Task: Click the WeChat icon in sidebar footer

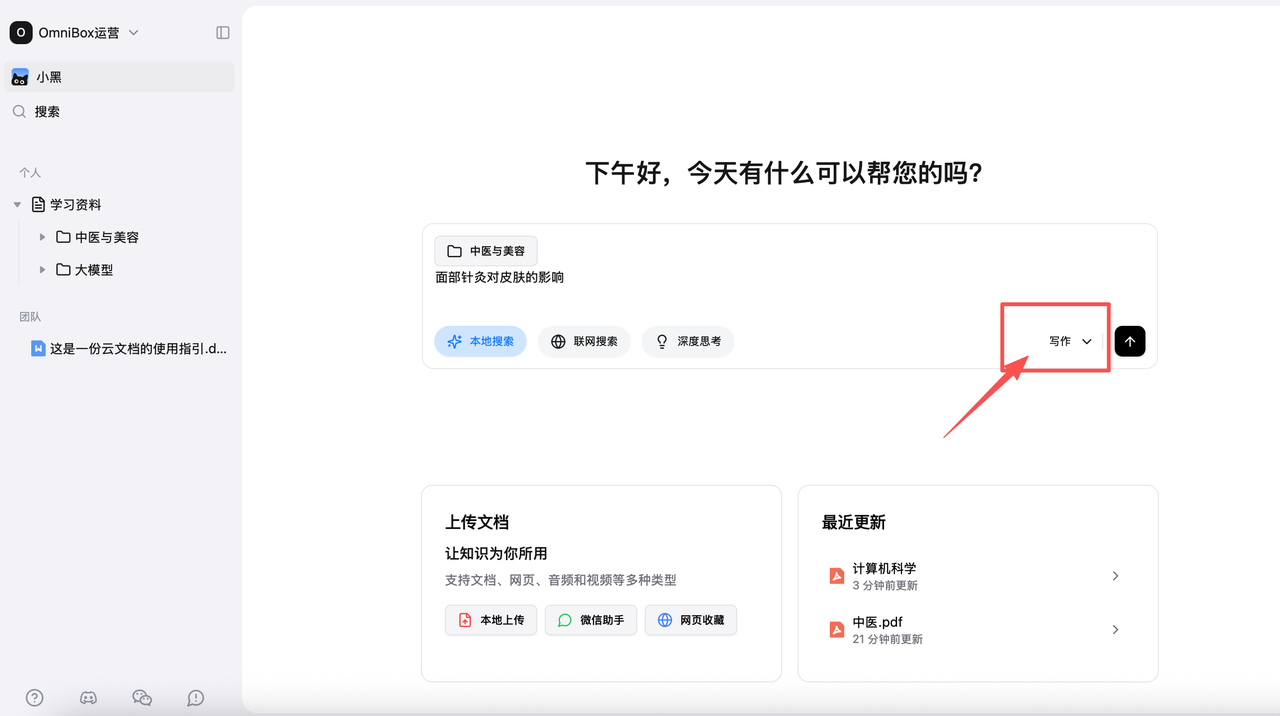Action: [x=142, y=698]
